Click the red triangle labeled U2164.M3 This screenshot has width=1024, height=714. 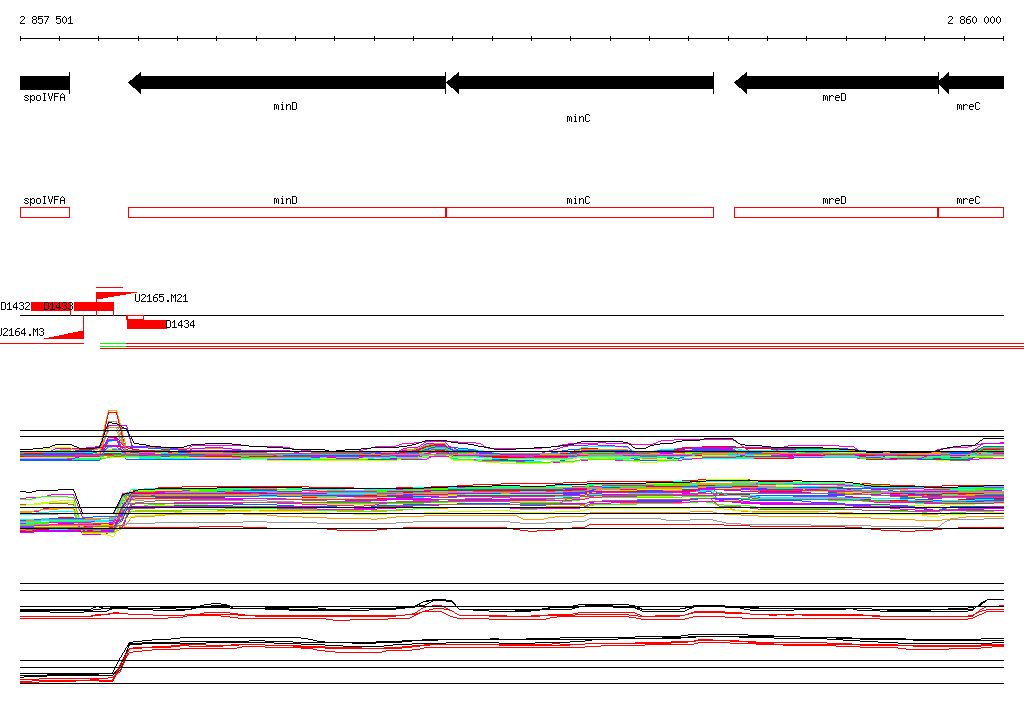coord(64,335)
